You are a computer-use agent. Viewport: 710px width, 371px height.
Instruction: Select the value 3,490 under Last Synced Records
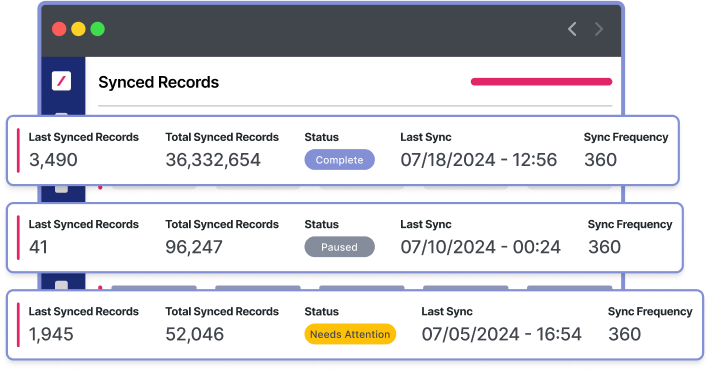click(53, 160)
